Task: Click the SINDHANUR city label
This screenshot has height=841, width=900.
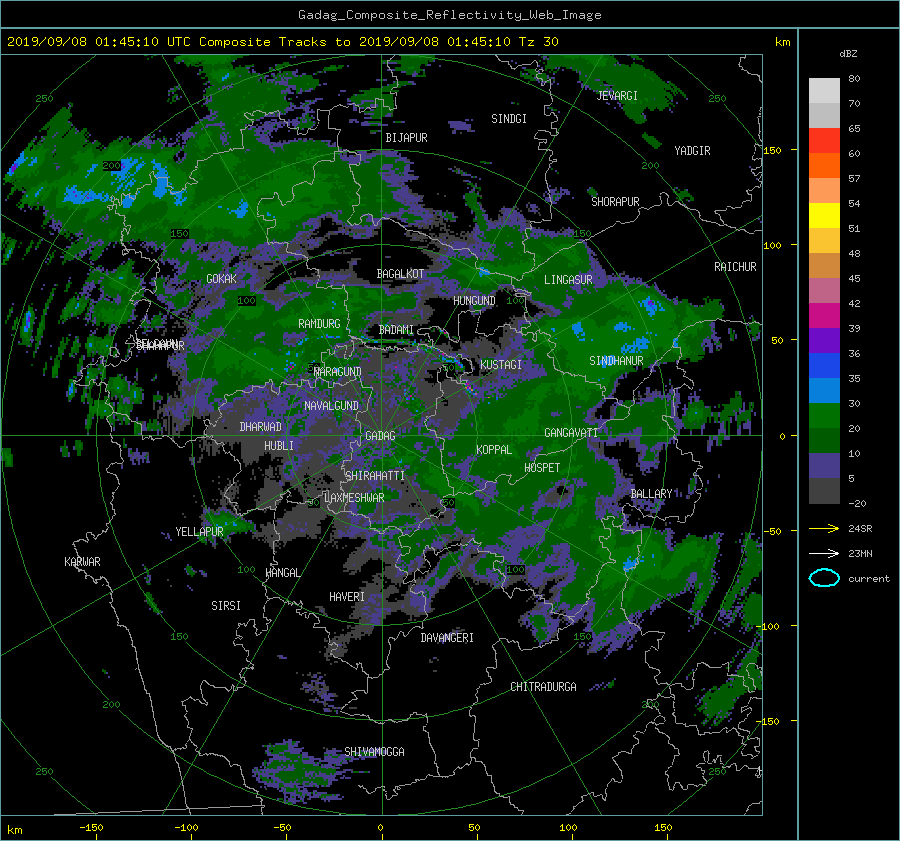Action: (x=616, y=361)
